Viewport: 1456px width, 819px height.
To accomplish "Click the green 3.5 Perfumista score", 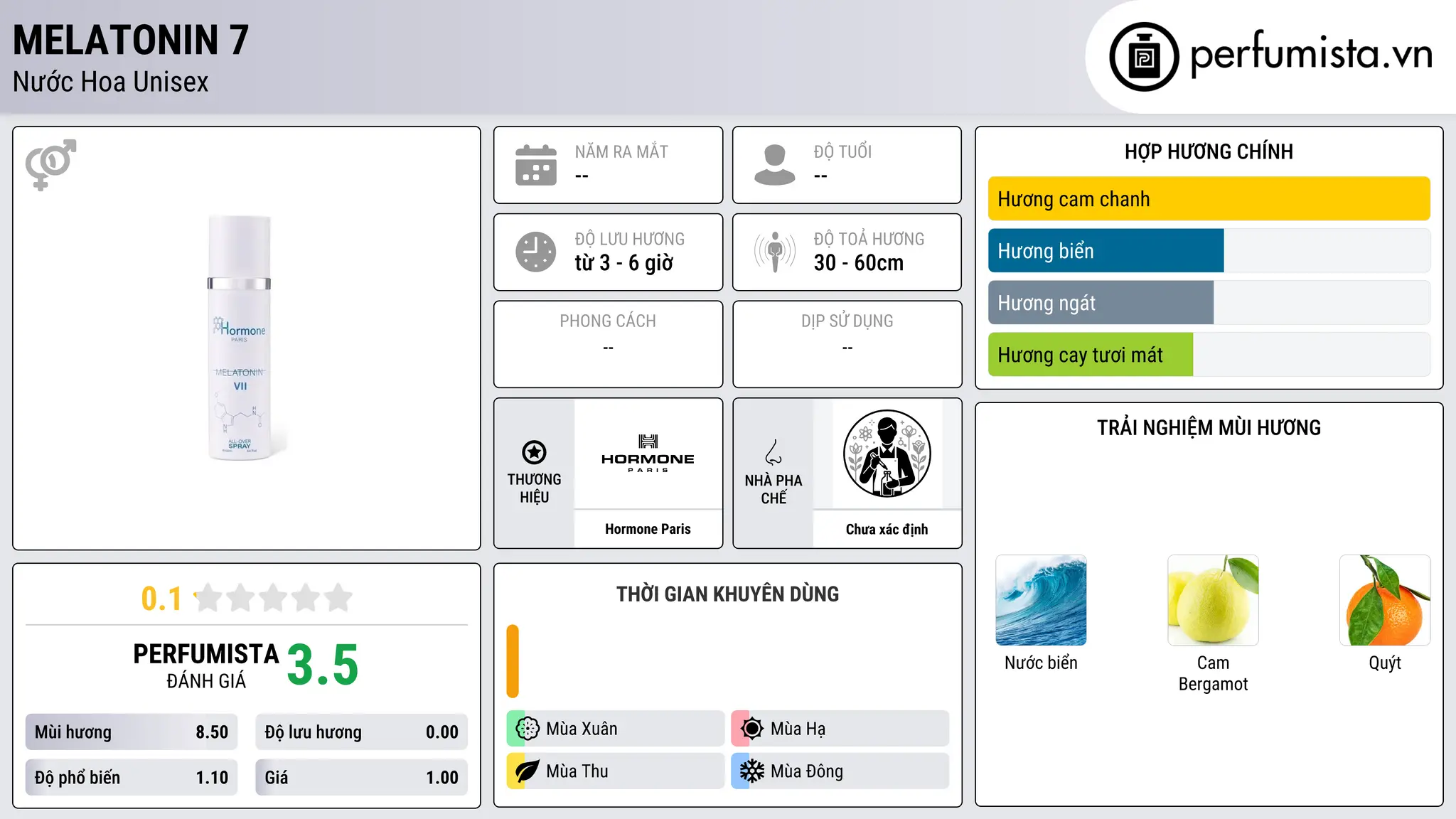I will (323, 665).
